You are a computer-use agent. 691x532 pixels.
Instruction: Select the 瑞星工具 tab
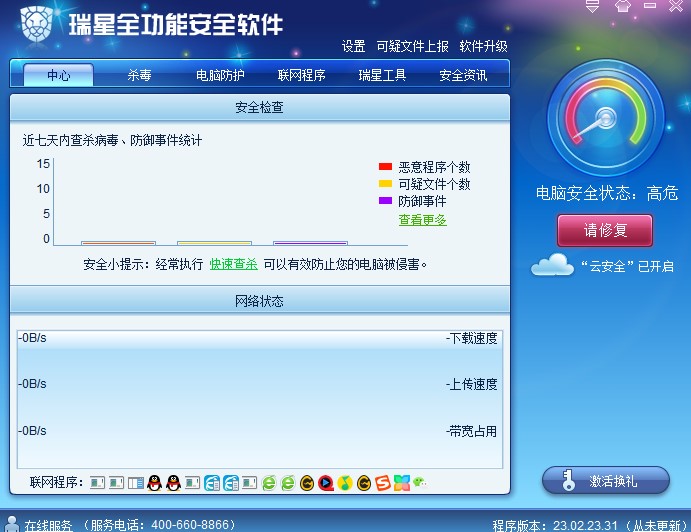point(382,75)
